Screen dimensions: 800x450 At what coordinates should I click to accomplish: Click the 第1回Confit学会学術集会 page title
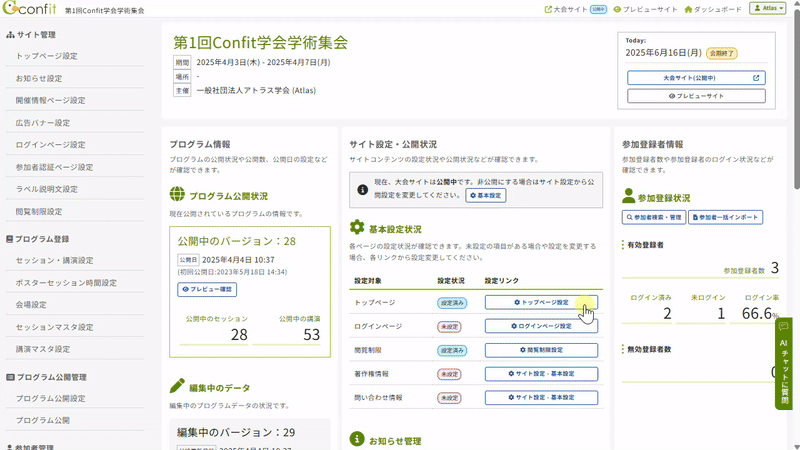(260, 43)
